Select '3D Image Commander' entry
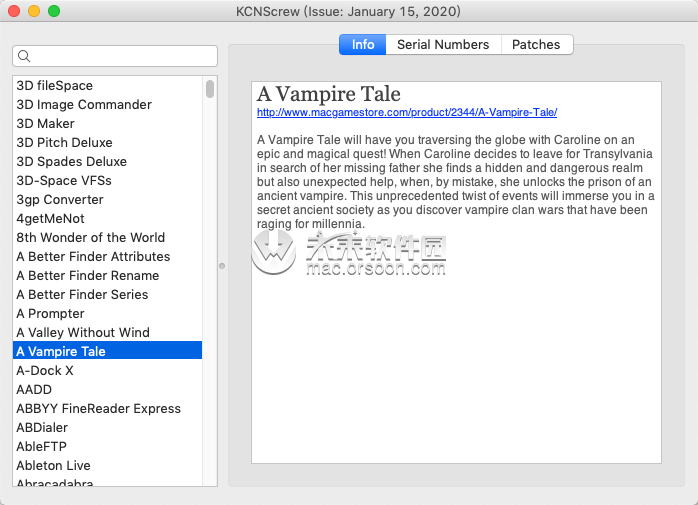698x505 pixels. [107, 105]
